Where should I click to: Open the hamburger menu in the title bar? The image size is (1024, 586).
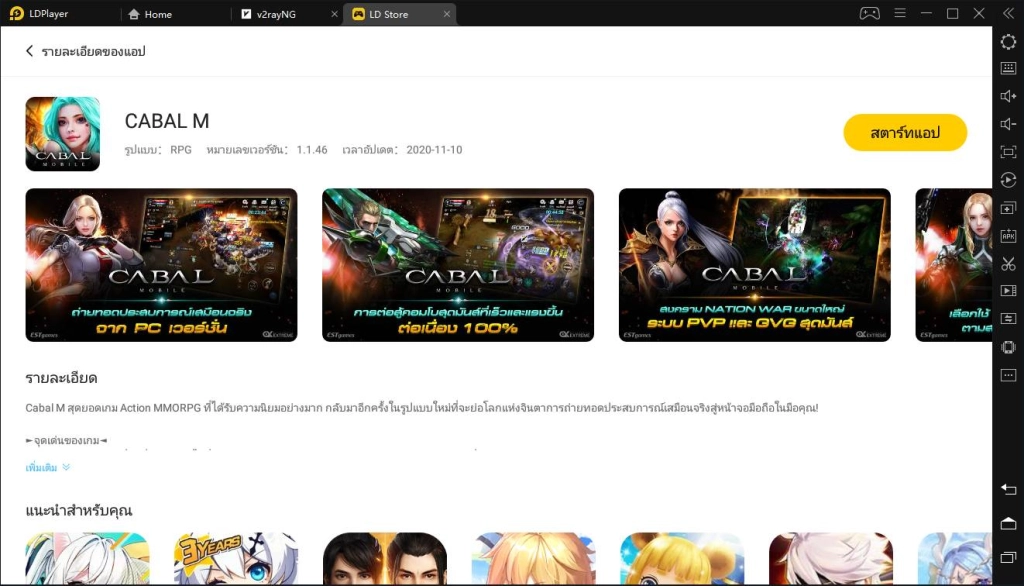pyautogui.click(x=900, y=13)
